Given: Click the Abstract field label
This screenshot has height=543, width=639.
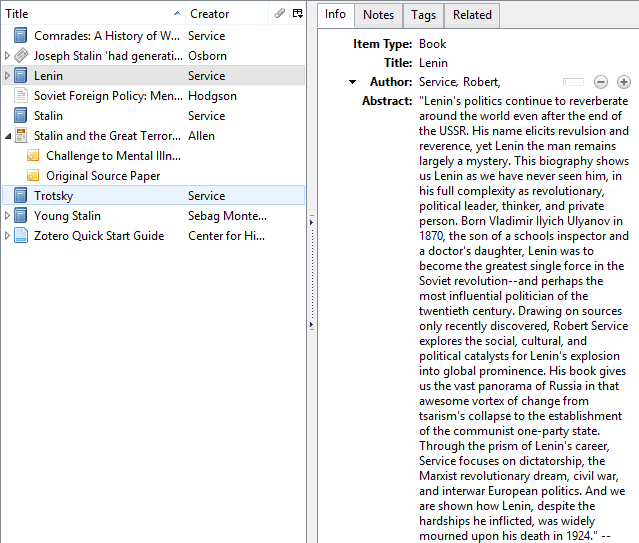Looking at the screenshot, I should [387, 101].
